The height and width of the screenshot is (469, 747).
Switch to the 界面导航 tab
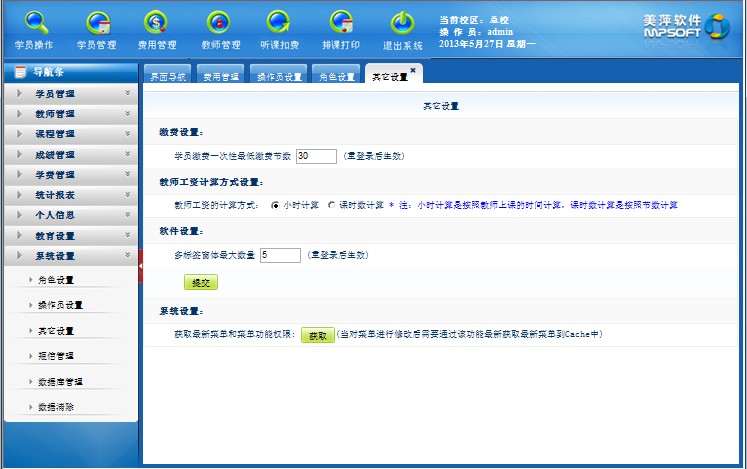[x=167, y=77]
